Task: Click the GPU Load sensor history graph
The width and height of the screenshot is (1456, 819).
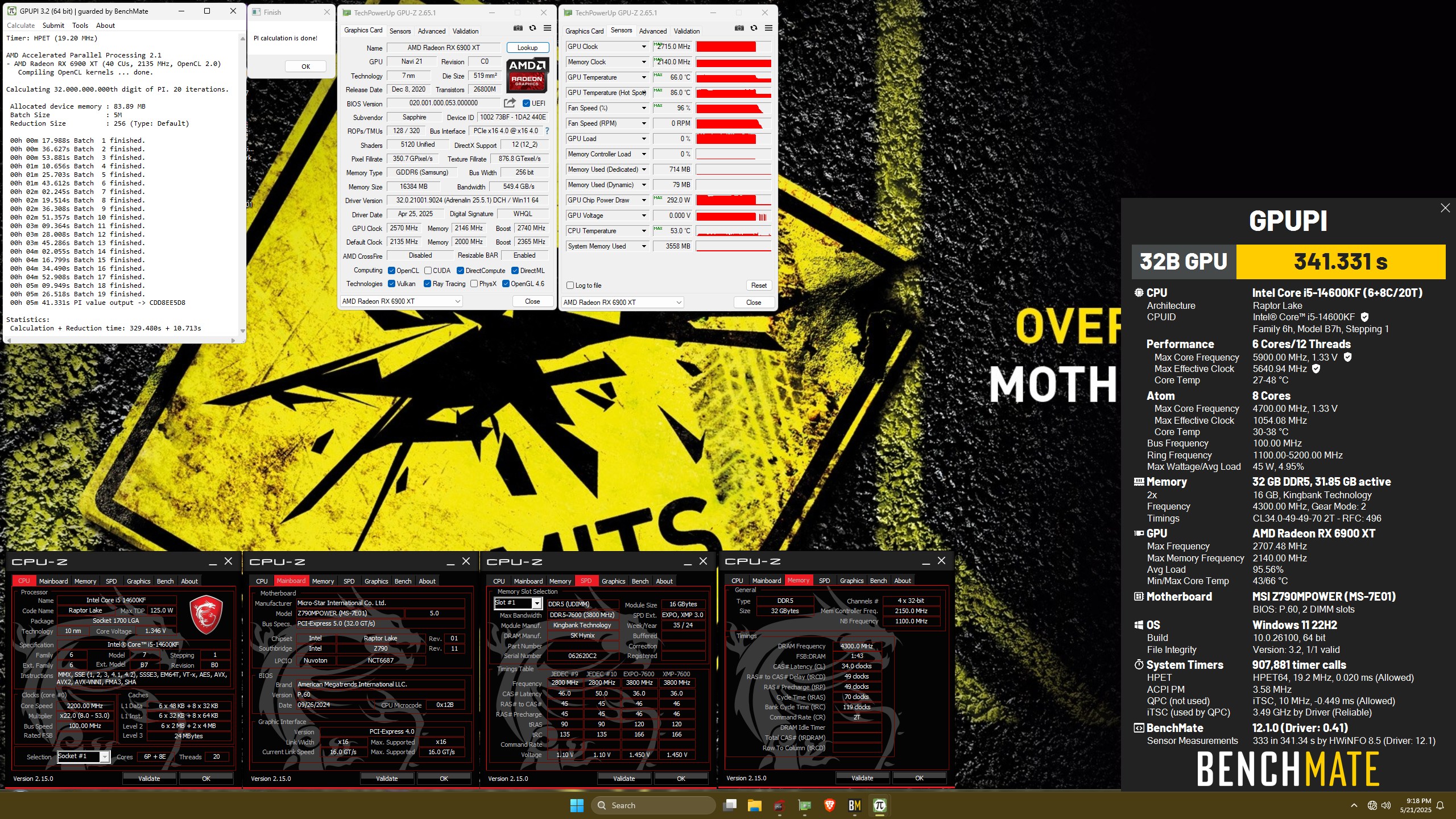Action: click(x=734, y=139)
